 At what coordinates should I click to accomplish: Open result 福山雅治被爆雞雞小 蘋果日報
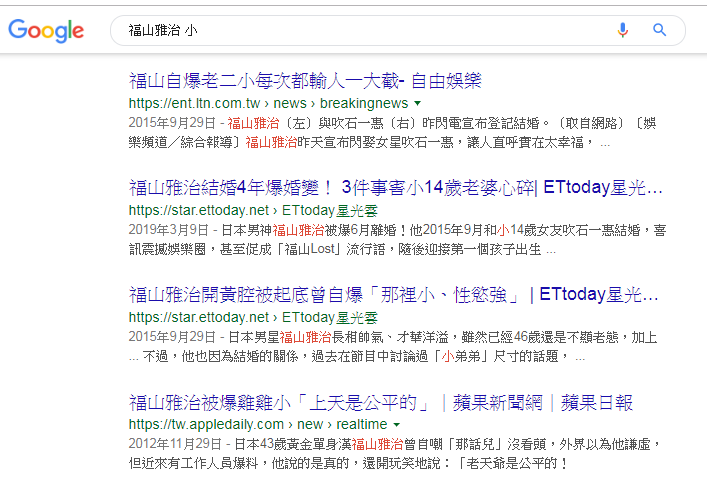tap(381, 403)
